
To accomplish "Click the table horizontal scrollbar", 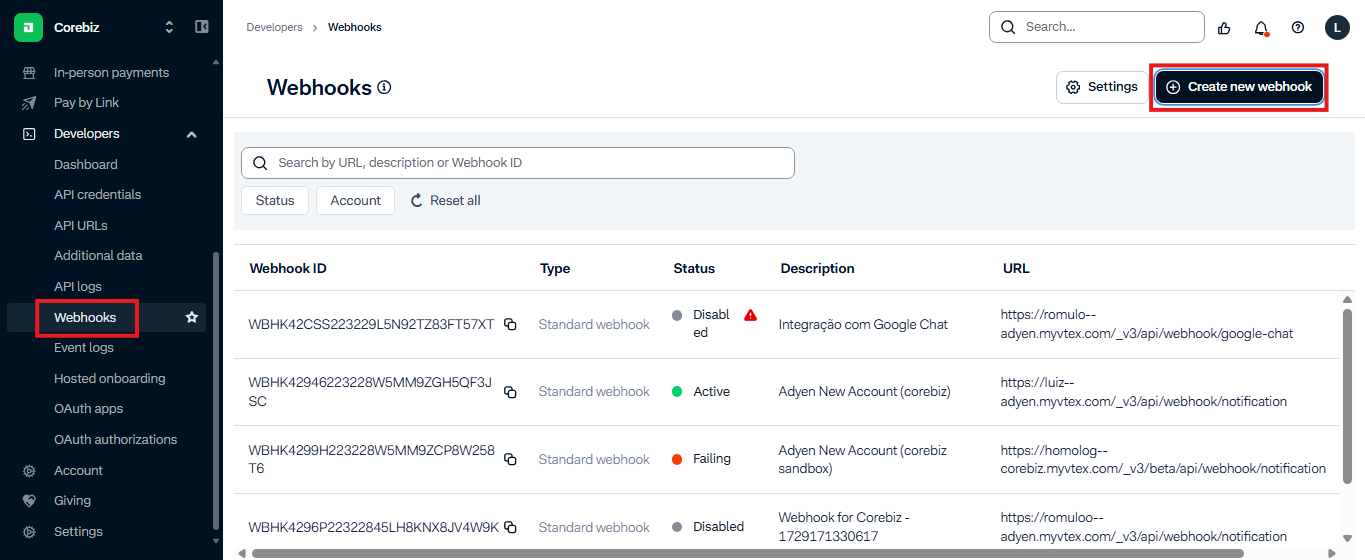I will (748, 553).
